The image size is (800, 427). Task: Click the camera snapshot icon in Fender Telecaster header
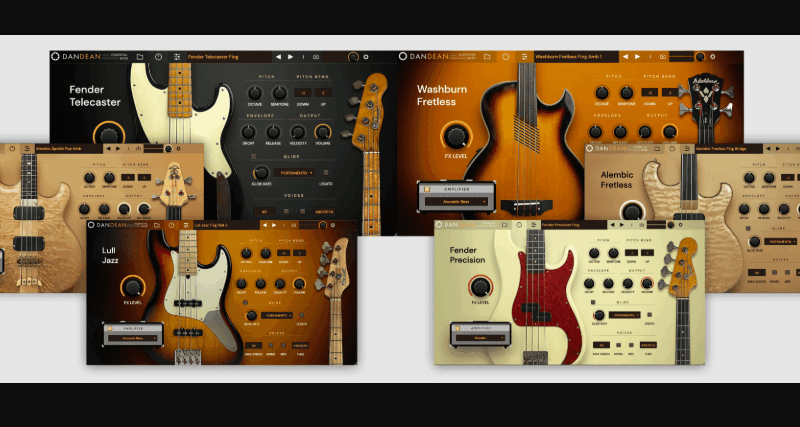(316, 57)
